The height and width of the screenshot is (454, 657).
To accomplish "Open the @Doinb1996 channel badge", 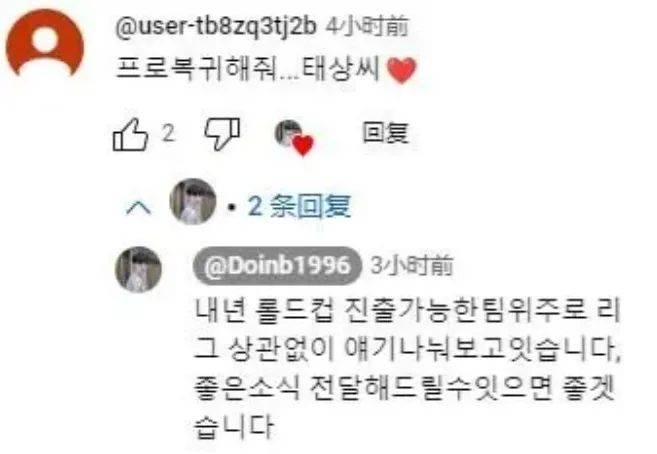I will tap(277, 266).
